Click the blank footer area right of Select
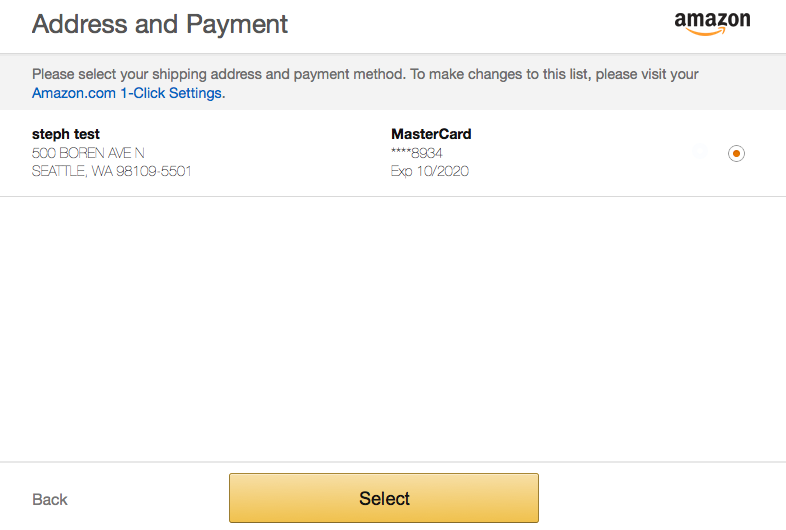The image size is (786, 530). coord(662,498)
